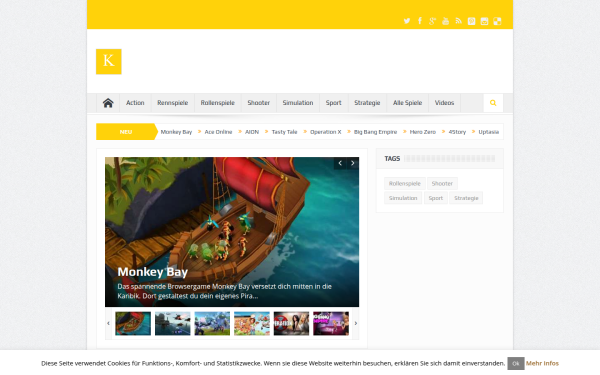
Task: Move thumbnail carousel to the right
Action: pyautogui.click(x=355, y=323)
